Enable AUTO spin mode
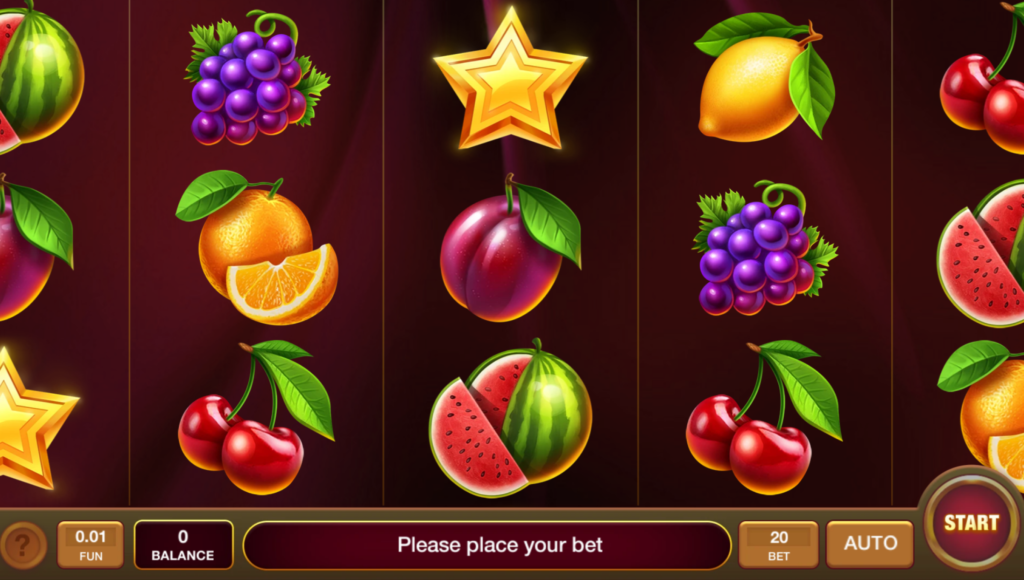This screenshot has height=580, width=1024. pos(870,543)
